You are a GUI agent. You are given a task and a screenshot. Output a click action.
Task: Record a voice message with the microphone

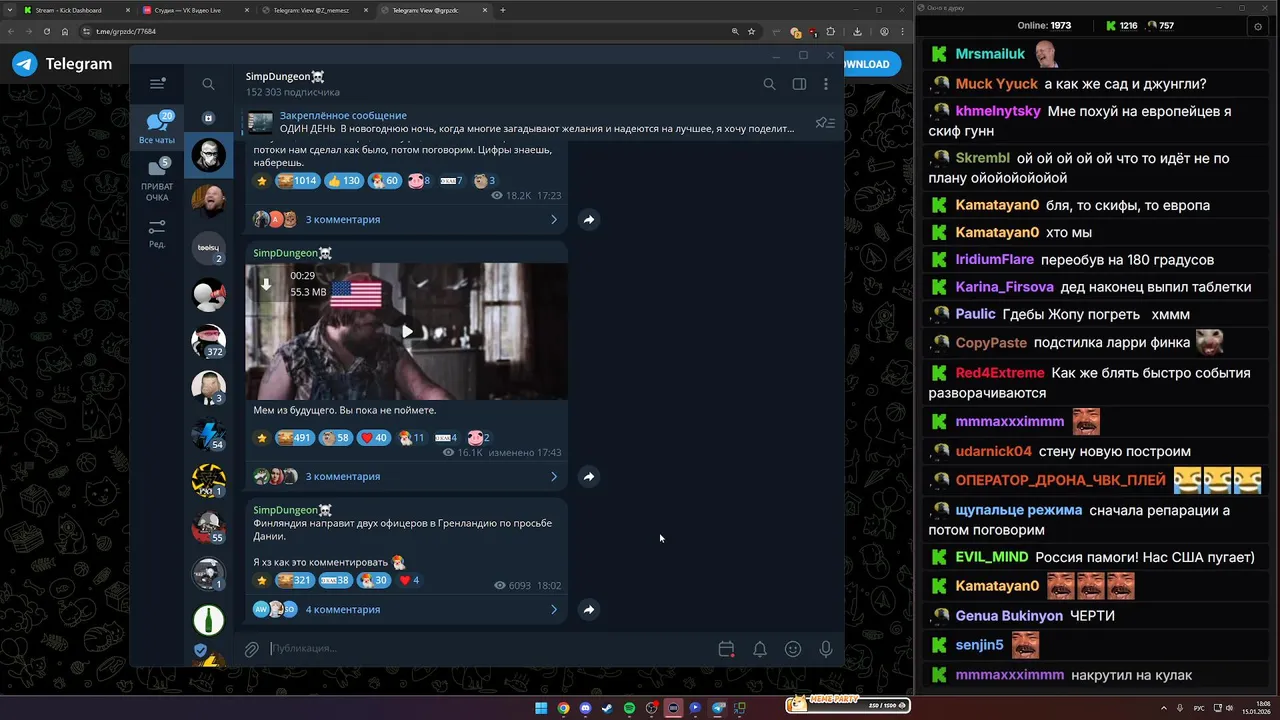coord(826,649)
